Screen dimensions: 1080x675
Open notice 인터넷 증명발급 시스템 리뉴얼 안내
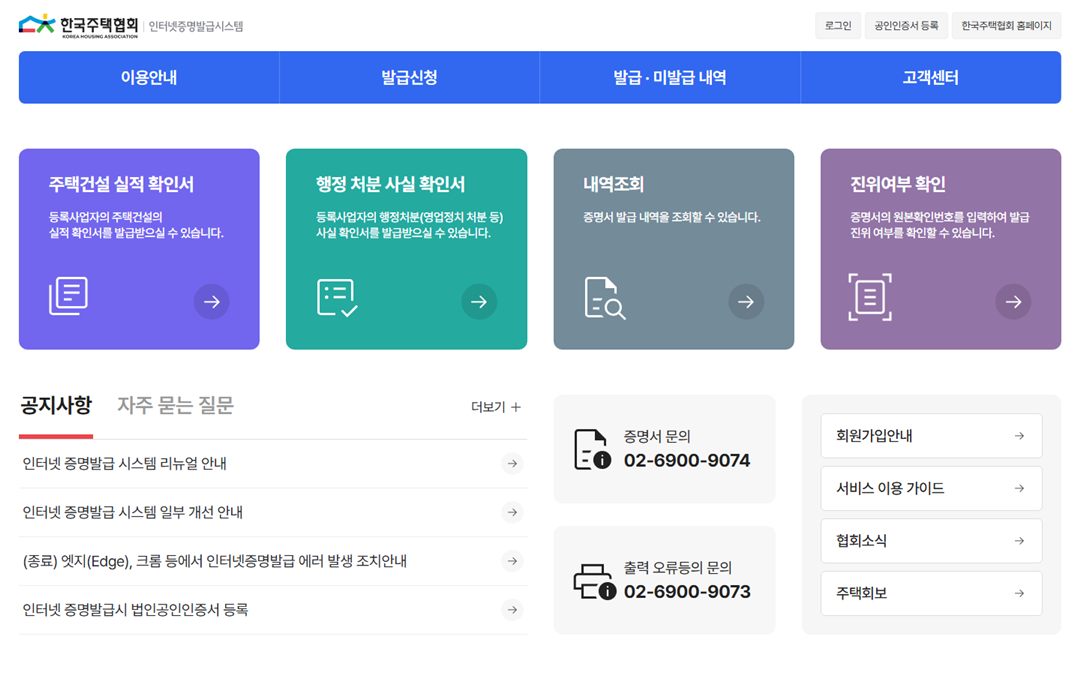[125, 464]
